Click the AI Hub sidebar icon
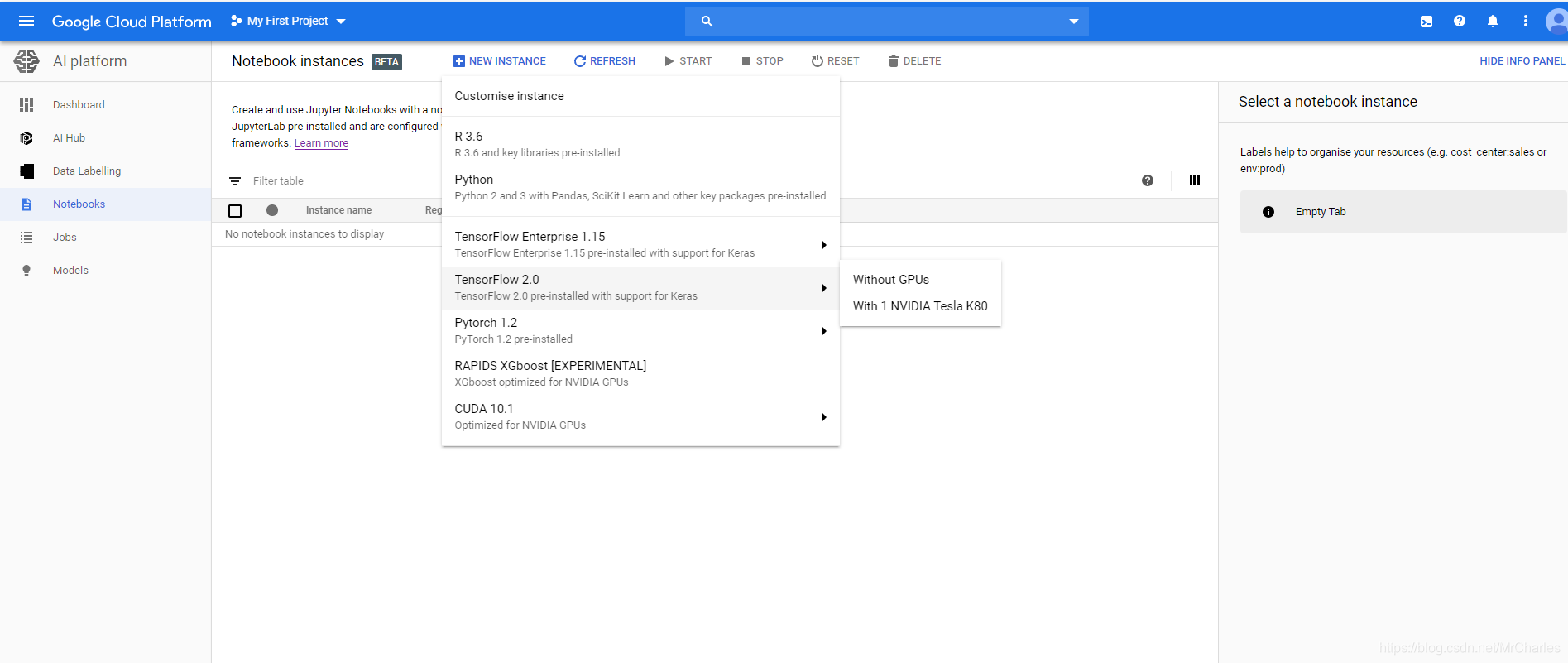 pyautogui.click(x=26, y=138)
